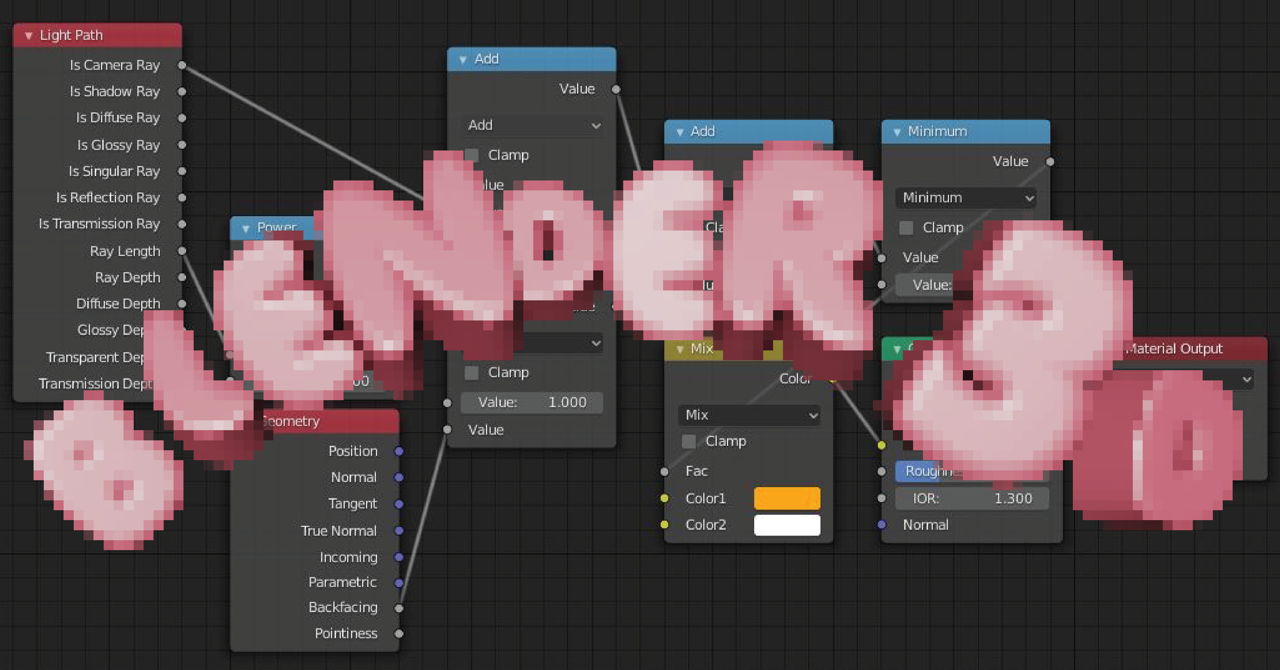Click the Material Output node title
1280x670 pixels.
[1173, 349]
